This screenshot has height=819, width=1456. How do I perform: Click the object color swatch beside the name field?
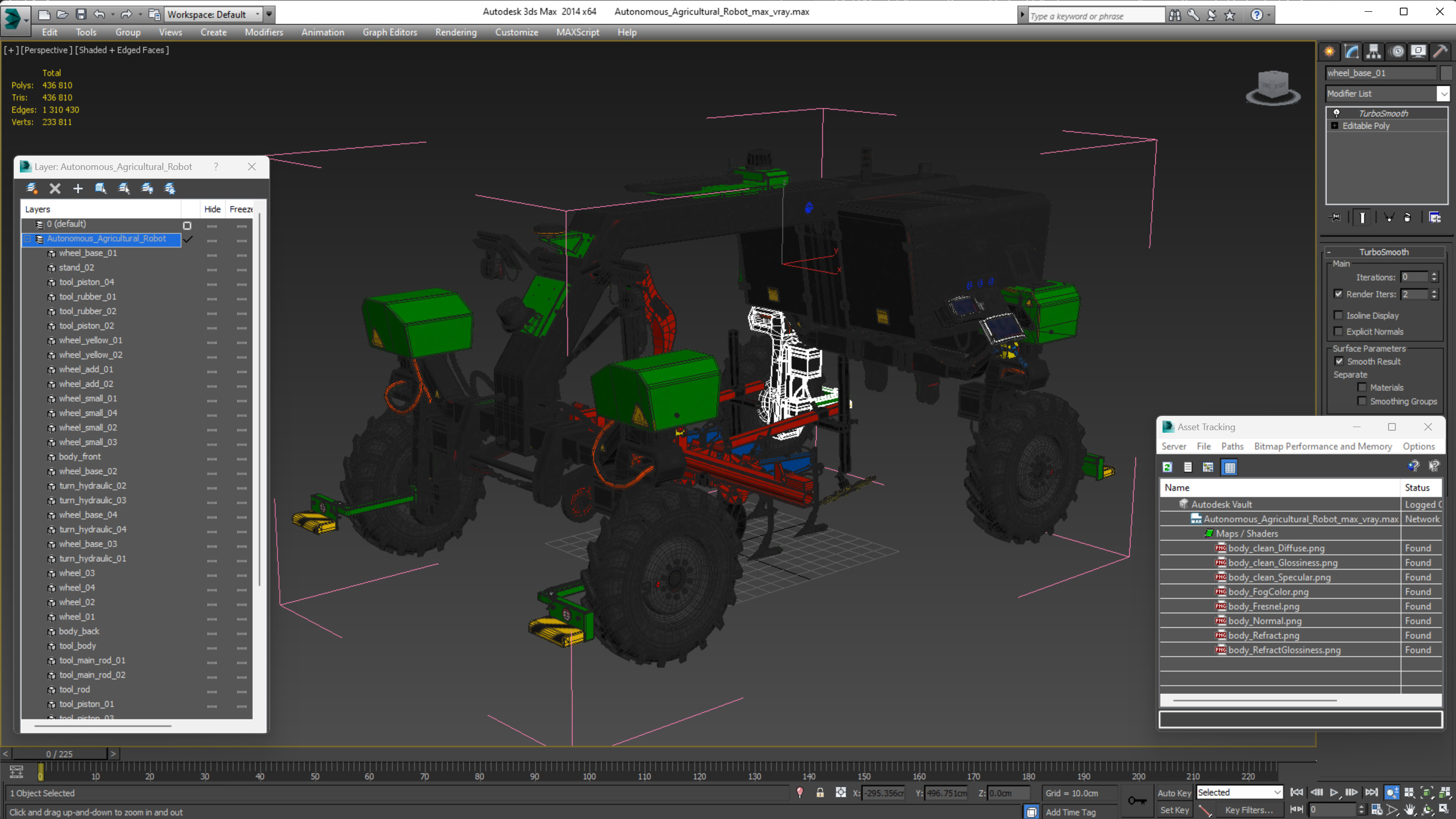tap(1446, 73)
